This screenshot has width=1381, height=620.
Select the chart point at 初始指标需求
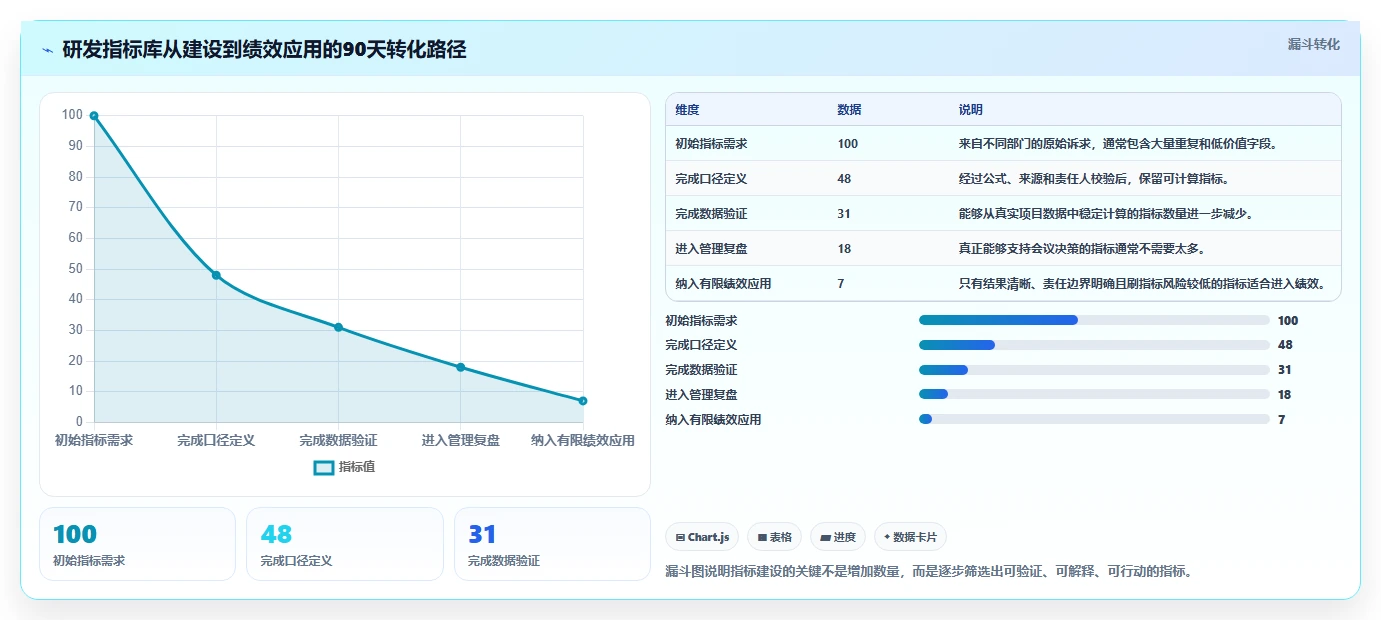pyautogui.click(x=94, y=116)
